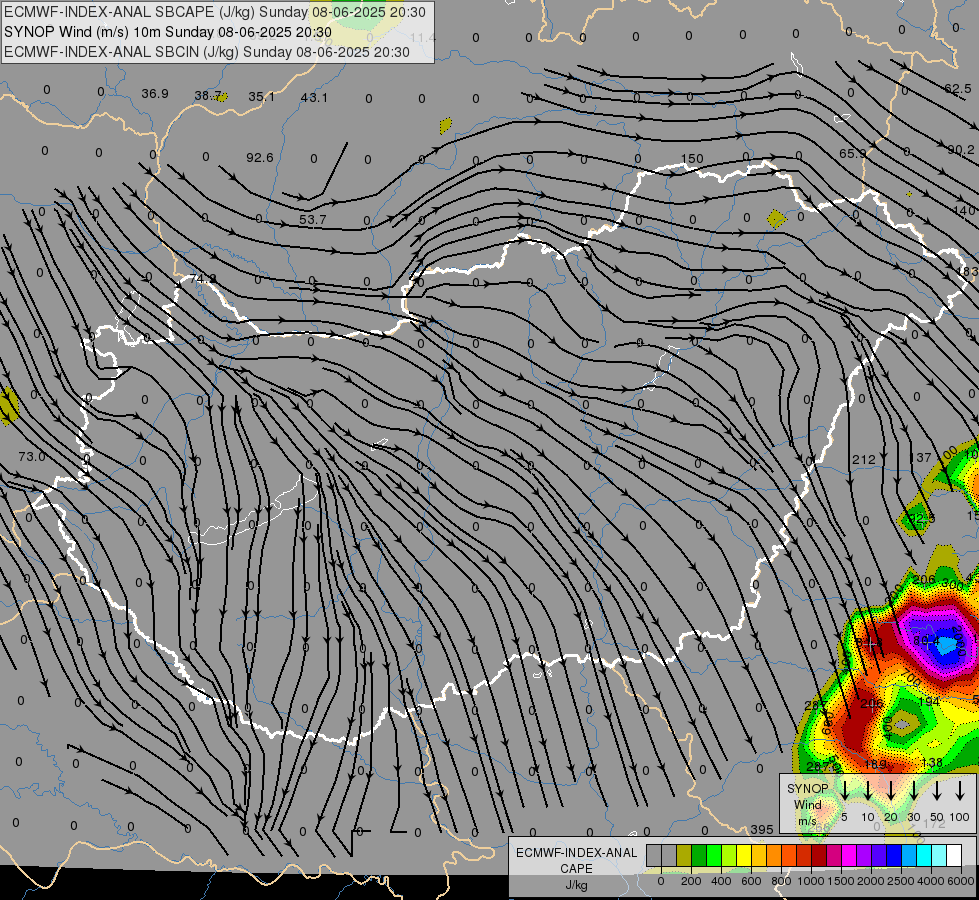Click the 100 speed label in wind legend

click(x=960, y=817)
